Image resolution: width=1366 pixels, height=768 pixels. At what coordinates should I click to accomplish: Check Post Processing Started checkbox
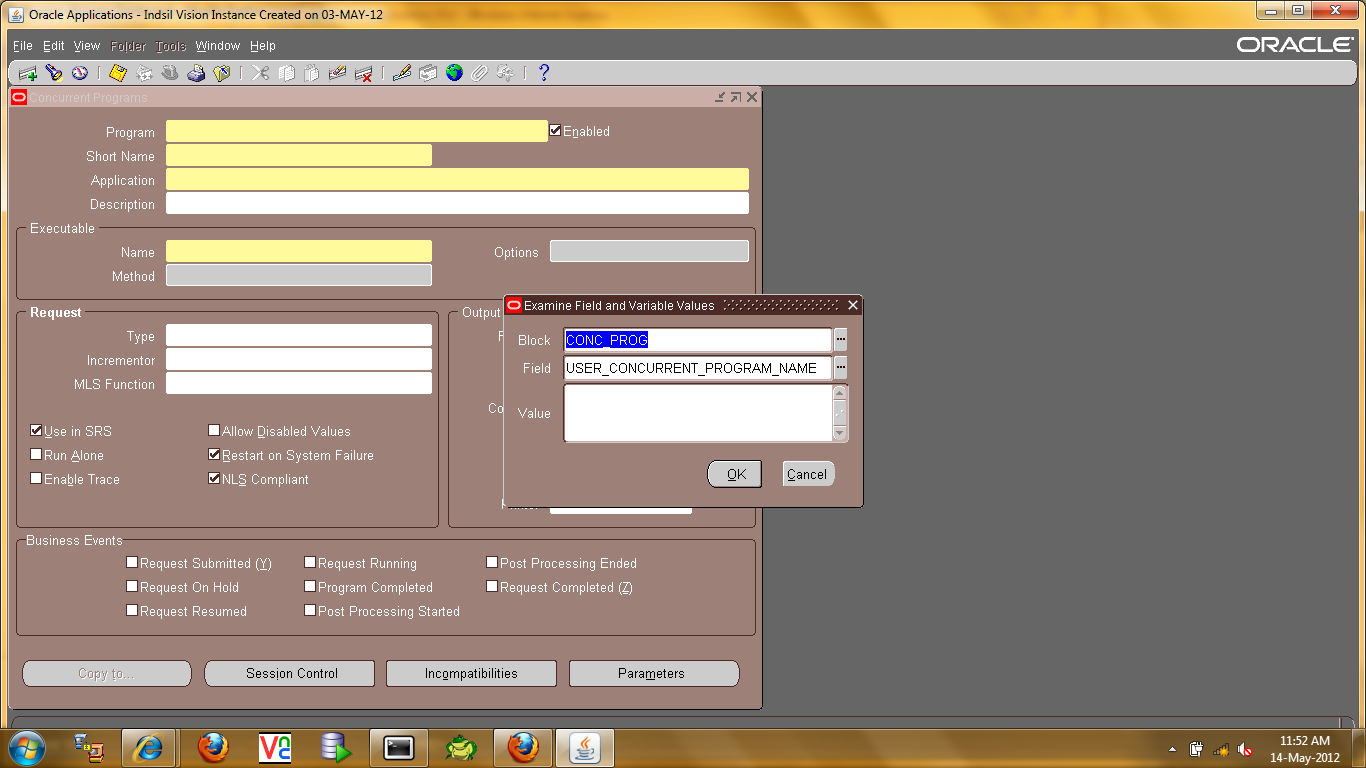point(310,611)
